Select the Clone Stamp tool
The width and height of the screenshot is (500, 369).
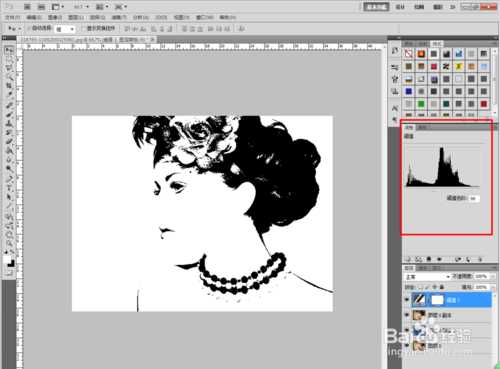tap(9, 123)
